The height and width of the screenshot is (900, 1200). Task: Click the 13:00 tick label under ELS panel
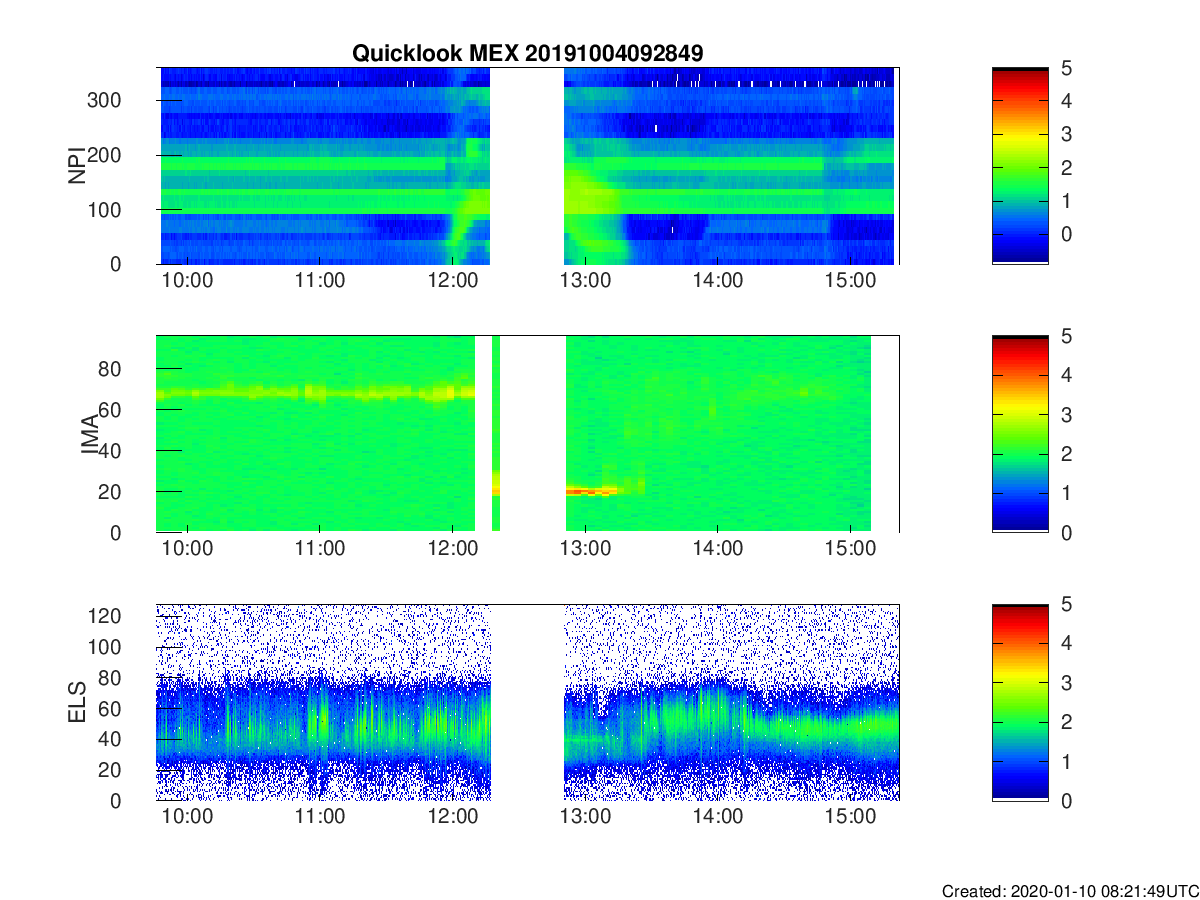coord(585,818)
